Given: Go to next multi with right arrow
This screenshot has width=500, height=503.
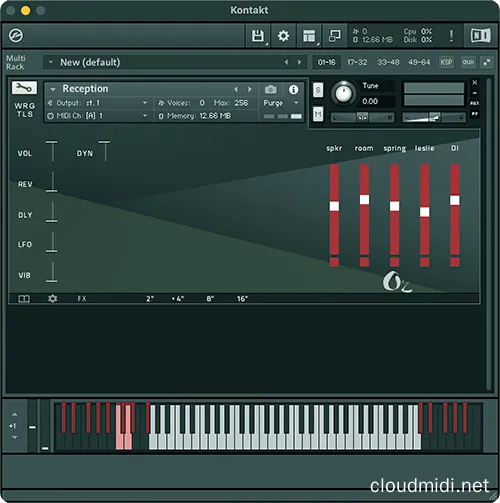Looking at the screenshot, I should (x=299, y=62).
